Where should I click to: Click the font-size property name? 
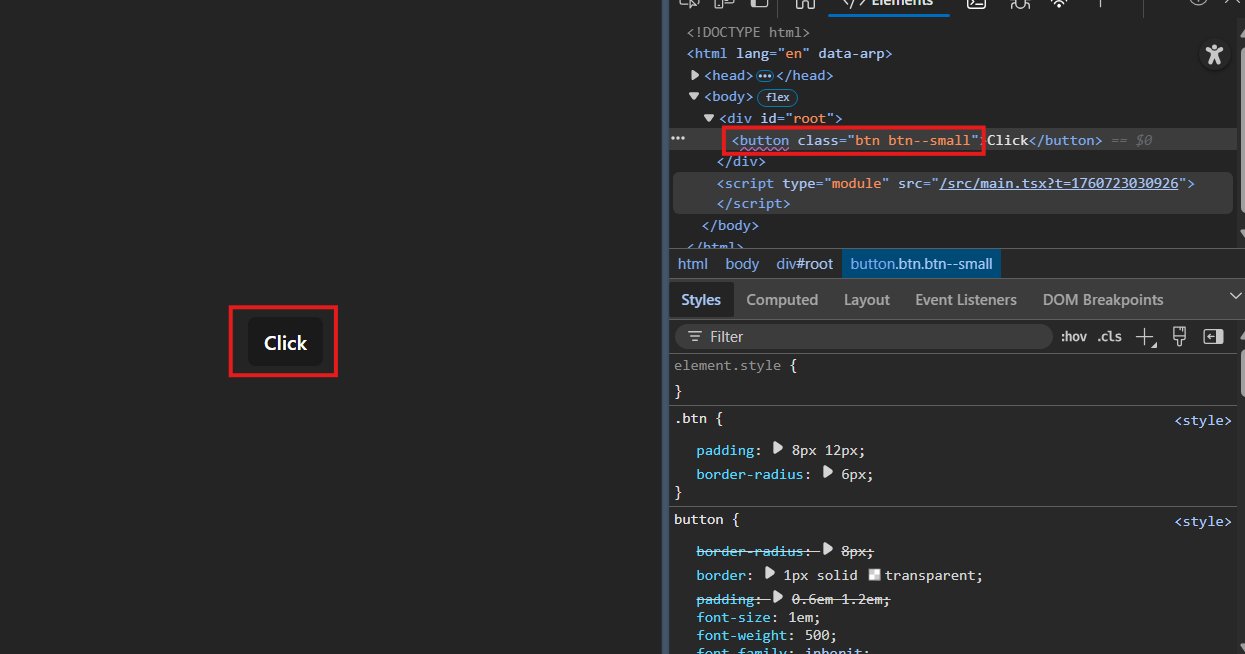pyautogui.click(x=734, y=617)
